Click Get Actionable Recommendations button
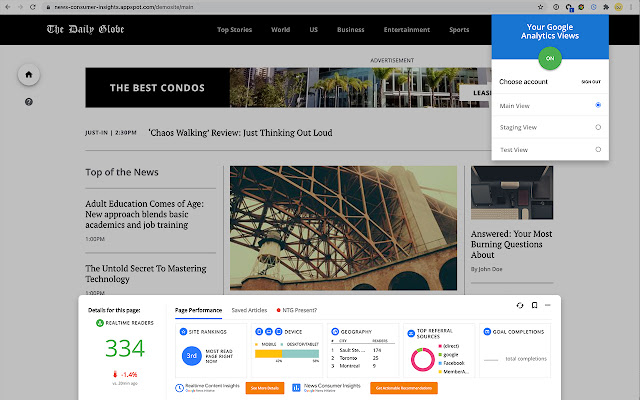 coord(404,387)
